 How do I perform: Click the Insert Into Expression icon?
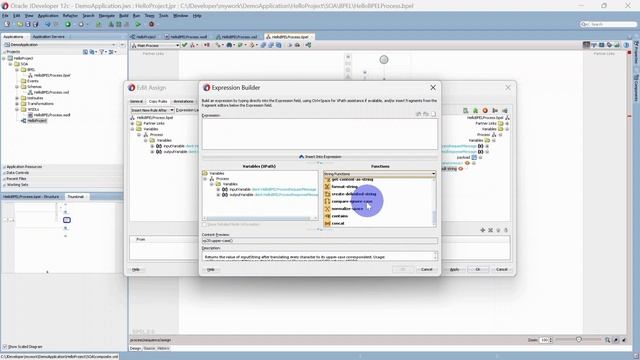(x=302, y=157)
